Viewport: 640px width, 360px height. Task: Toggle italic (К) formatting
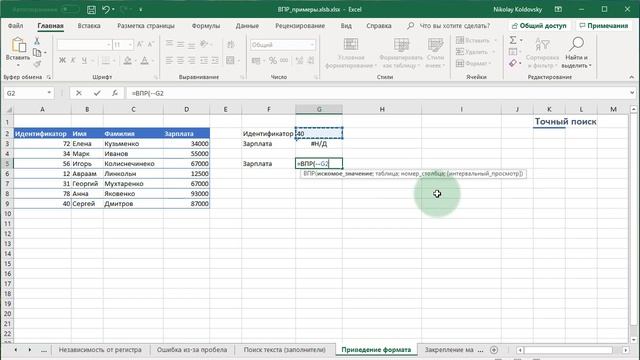(x=73, y=60)
